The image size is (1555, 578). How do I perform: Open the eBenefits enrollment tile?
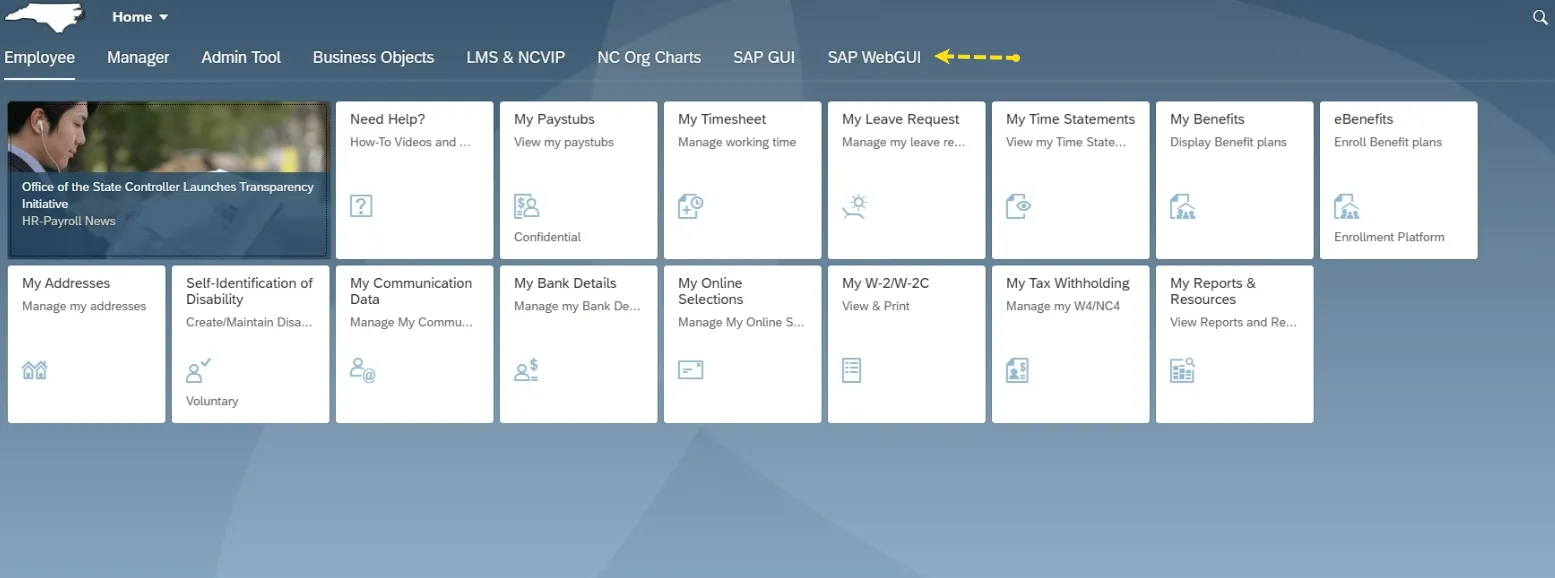tap(1398, 180)
